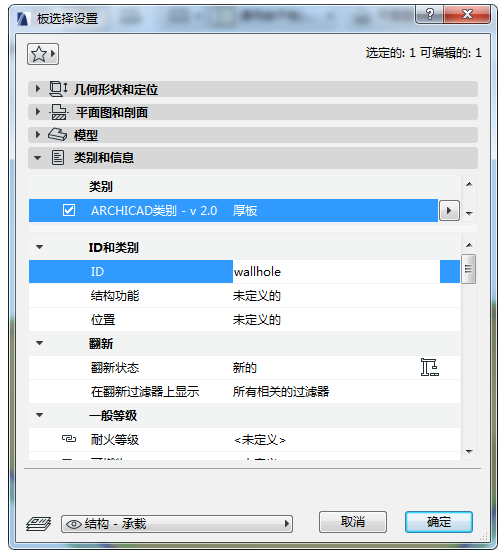
Task: Click scroll down arrow of classification list
Action: coord(469,213)
